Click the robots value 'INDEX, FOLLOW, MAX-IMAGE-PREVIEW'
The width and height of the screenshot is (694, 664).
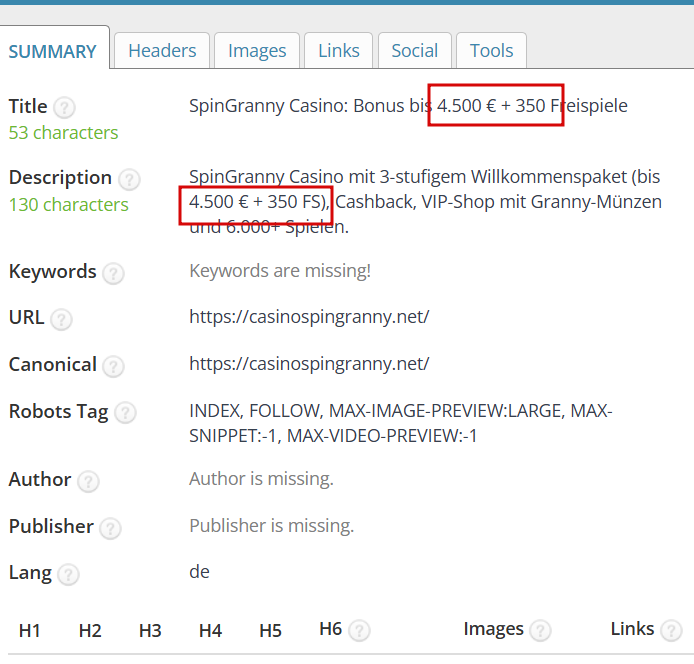(x=401, y=423)
